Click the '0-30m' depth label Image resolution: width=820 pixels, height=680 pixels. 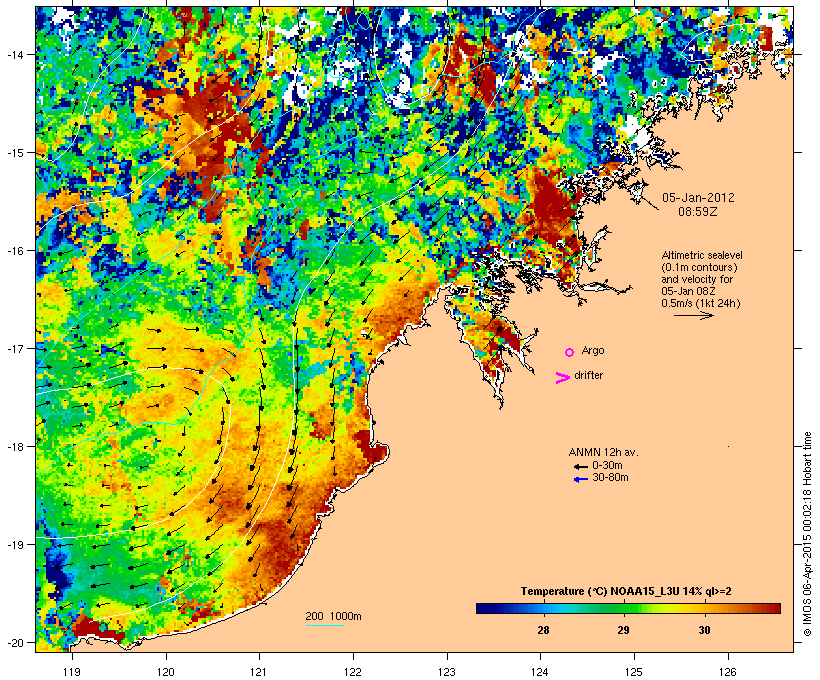tap(607, 465)
